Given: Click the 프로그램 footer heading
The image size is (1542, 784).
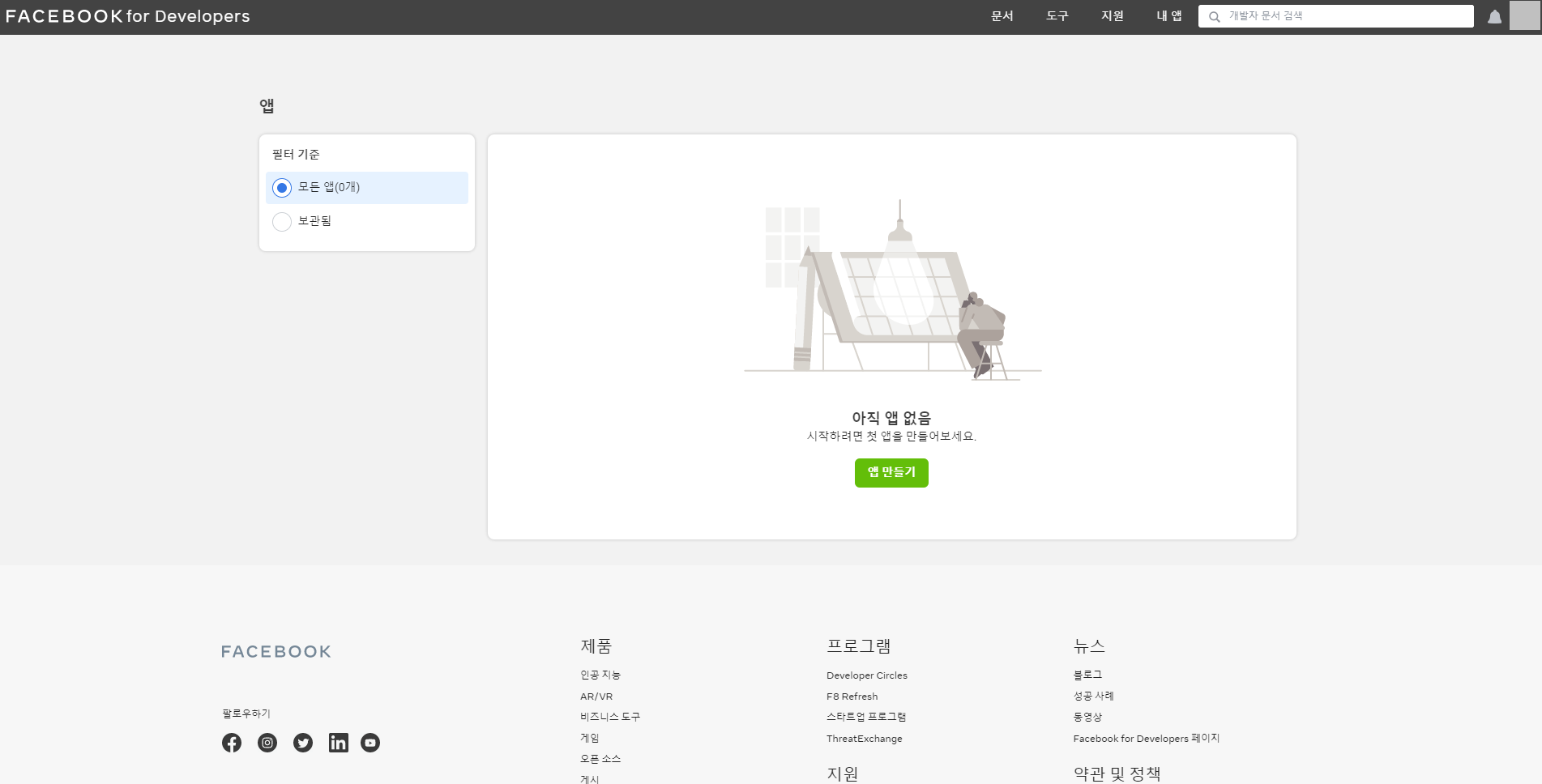Looking at the screenshot, I should pos(859,646).
